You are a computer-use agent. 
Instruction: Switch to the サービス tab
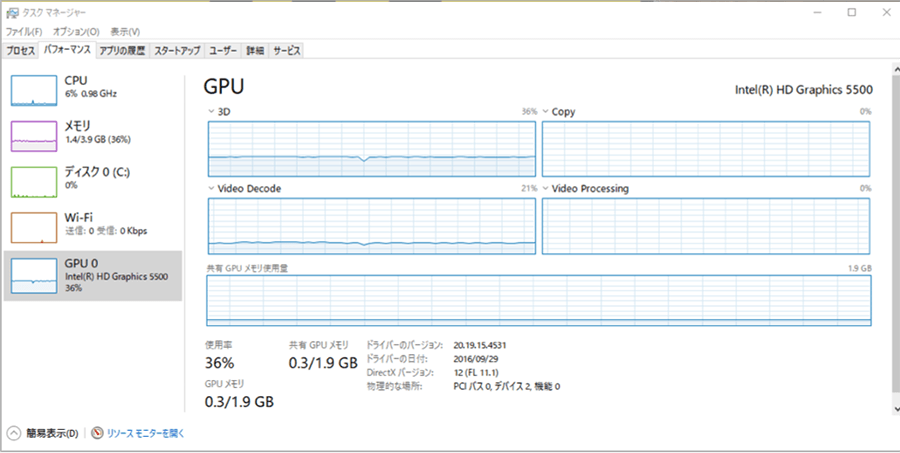coord(287,50)
